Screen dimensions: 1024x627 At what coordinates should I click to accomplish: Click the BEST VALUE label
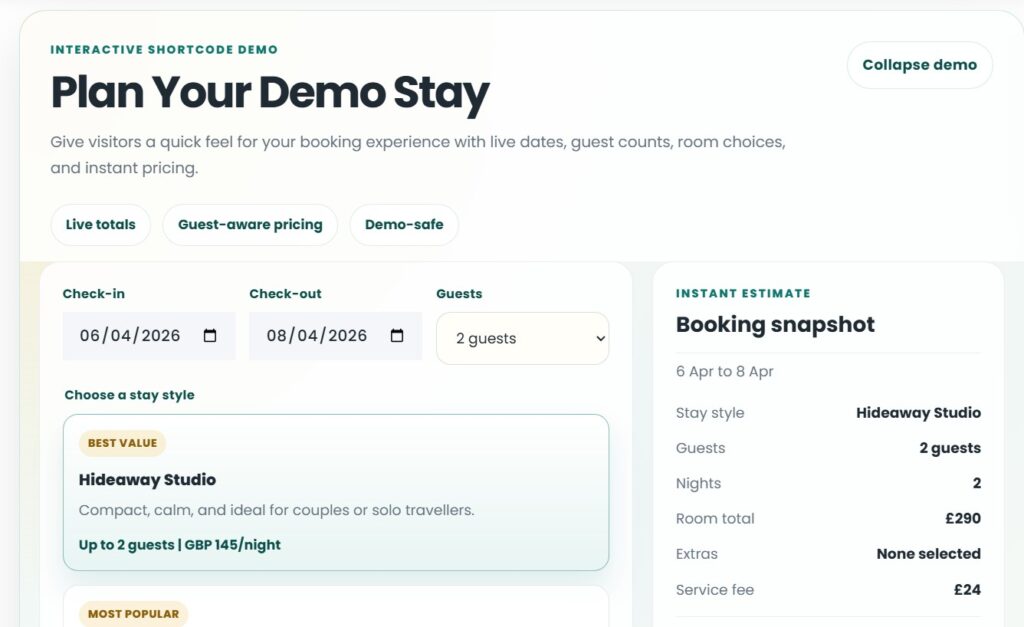point(121,443)
